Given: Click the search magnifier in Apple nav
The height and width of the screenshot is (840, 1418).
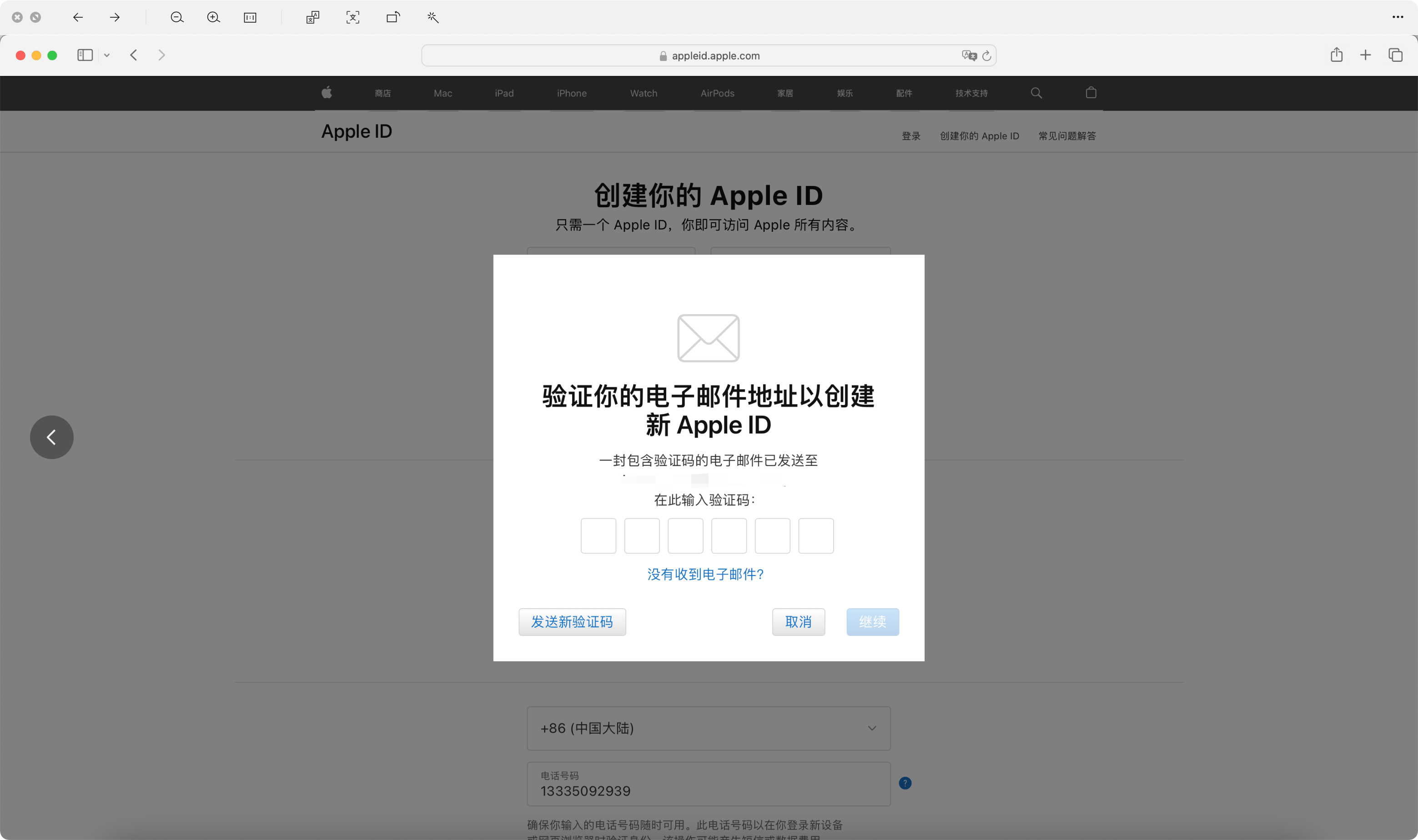Looking at the screenshot, I should point(1036,93).
